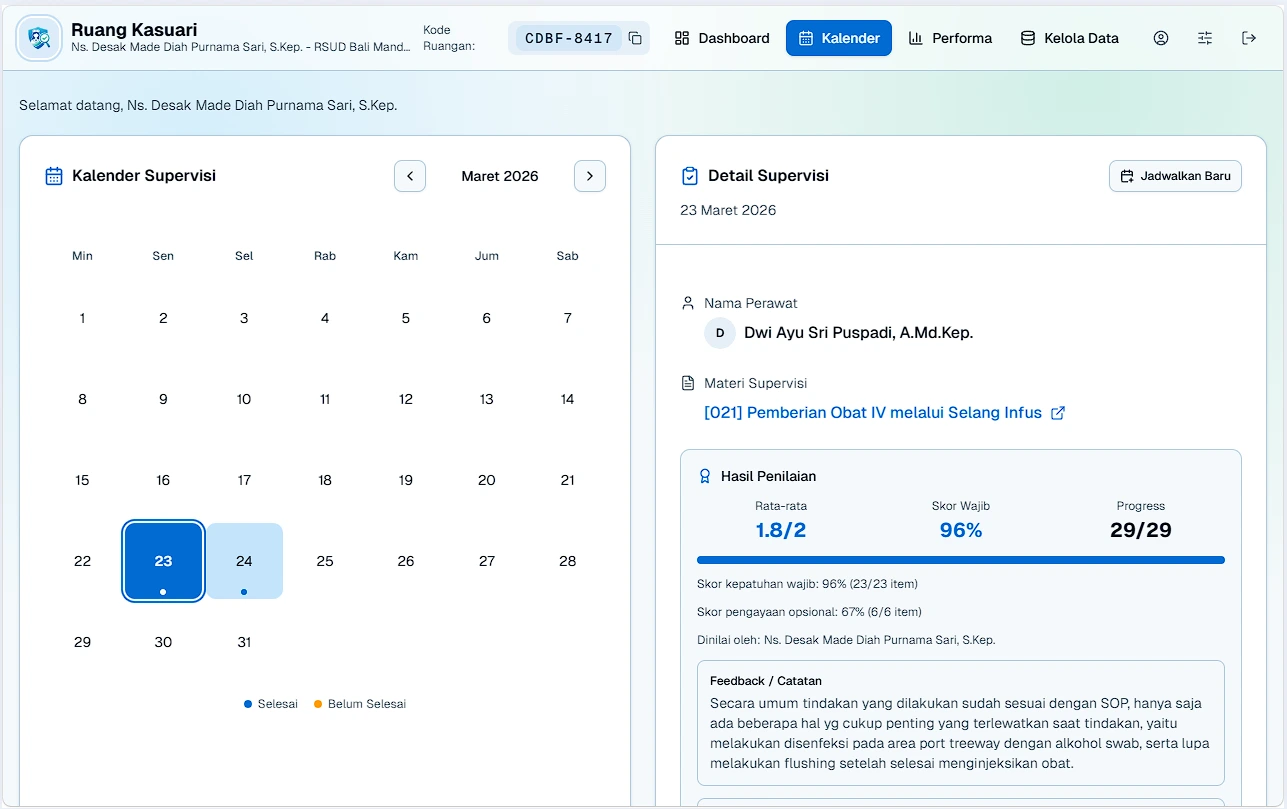Pick date 13 on the calendar

pyautogui.click(x=487, y=399)
